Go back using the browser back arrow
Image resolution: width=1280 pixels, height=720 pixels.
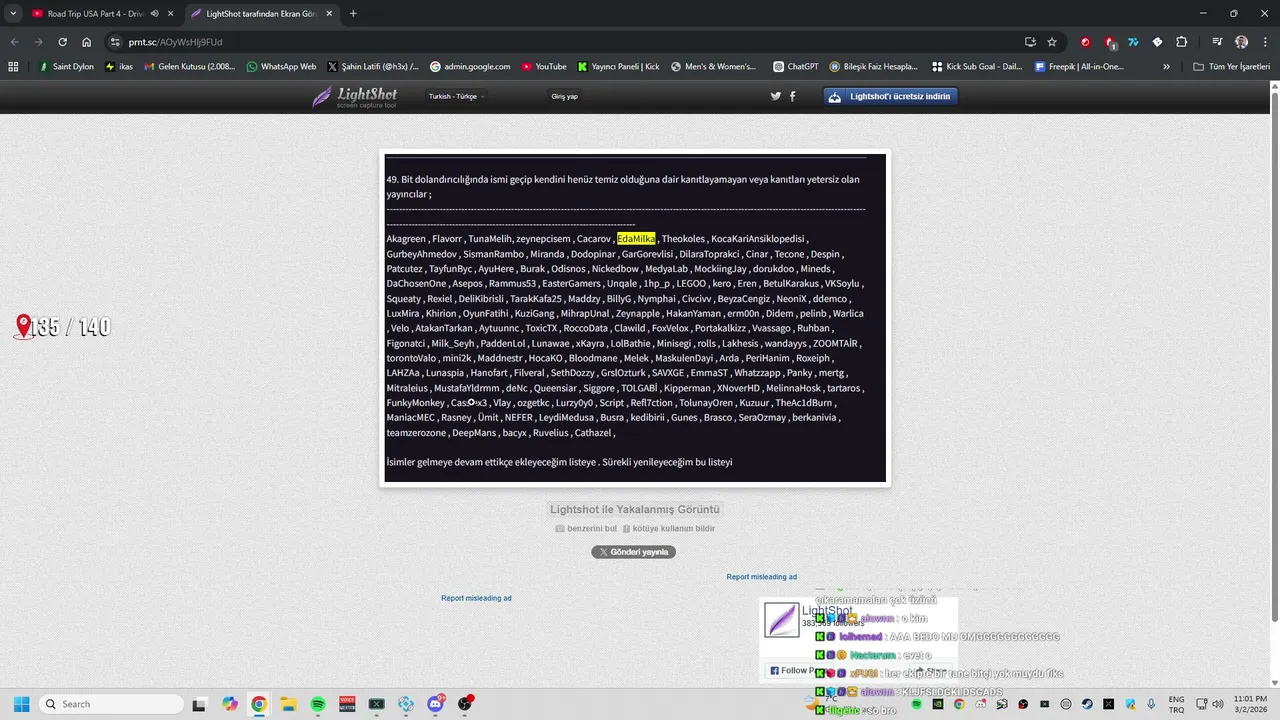point(14,42)
